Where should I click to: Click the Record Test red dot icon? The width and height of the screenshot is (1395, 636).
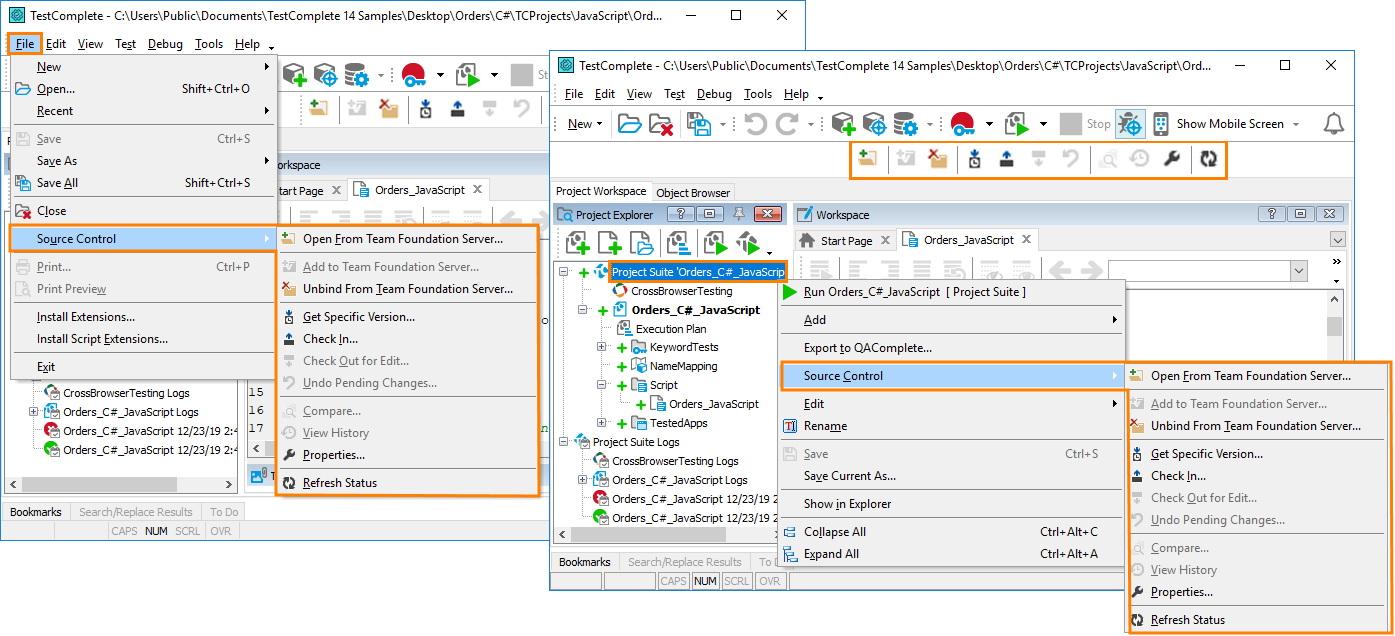click(x=964, y=123)
